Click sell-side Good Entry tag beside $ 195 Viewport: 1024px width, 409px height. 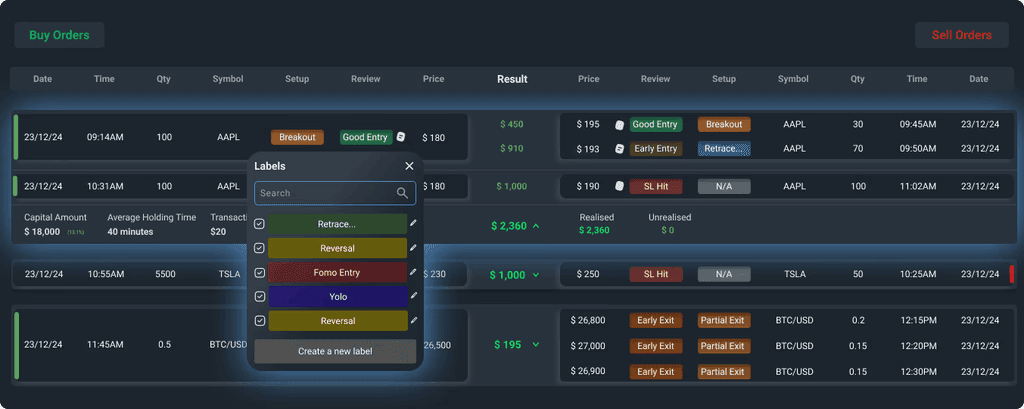coord(656,124)
